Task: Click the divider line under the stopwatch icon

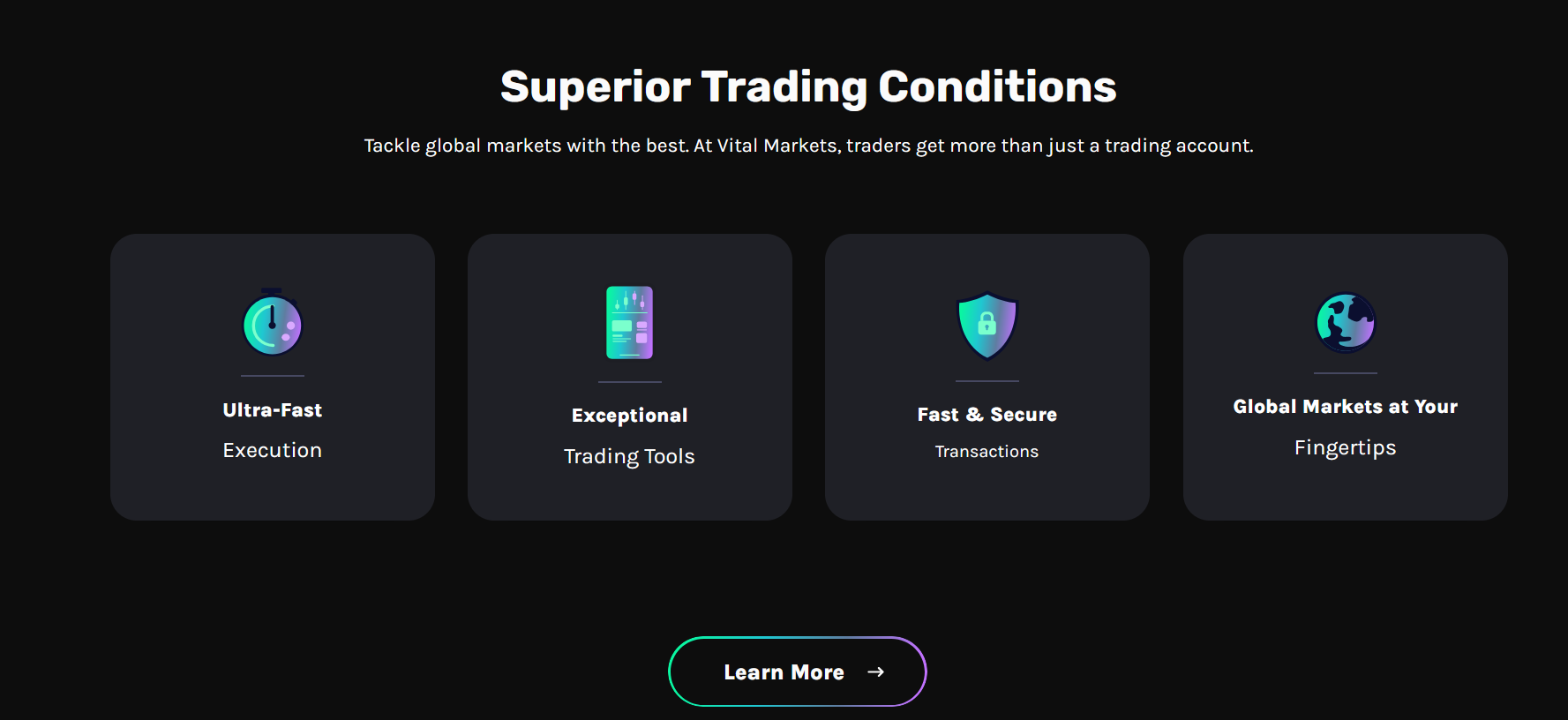Action: click(x=273, y=376)
